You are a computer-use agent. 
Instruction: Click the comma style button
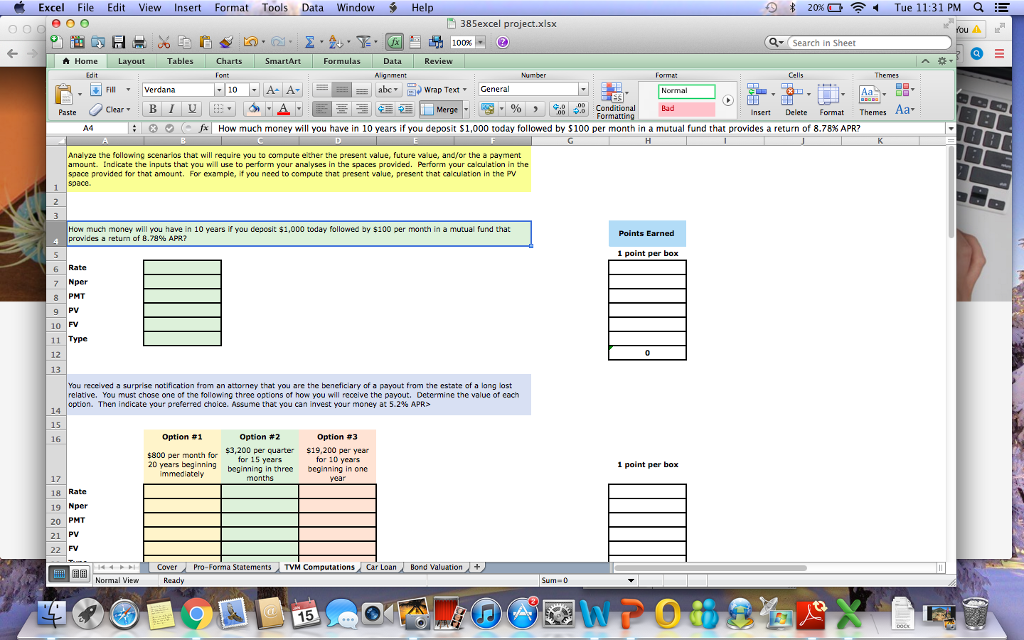[x=535, y=108]
